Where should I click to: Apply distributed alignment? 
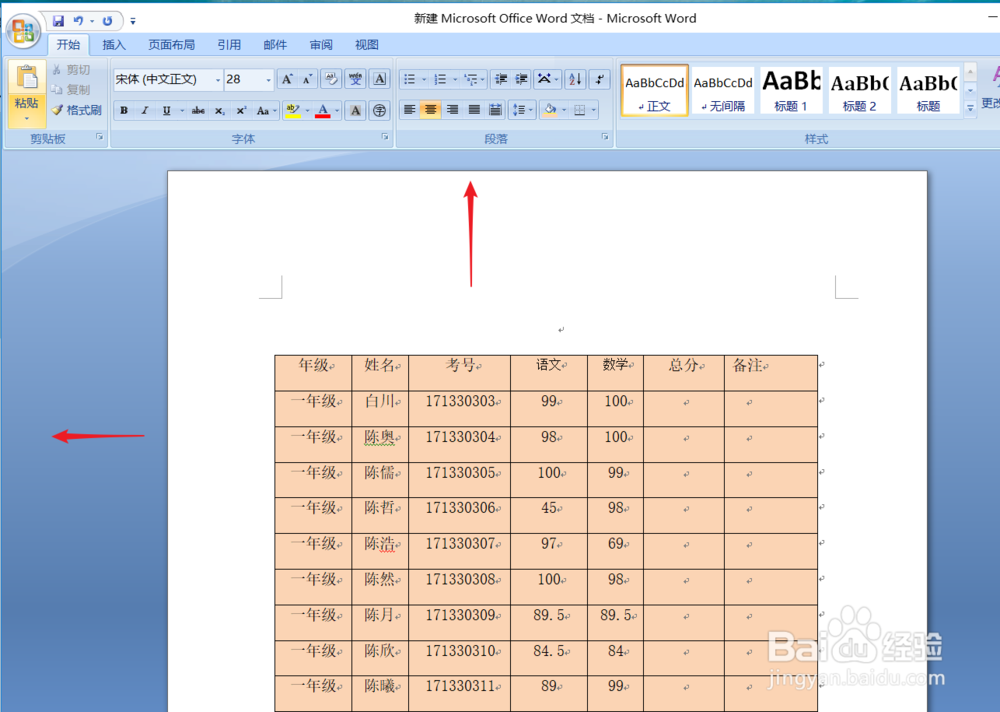495,110
